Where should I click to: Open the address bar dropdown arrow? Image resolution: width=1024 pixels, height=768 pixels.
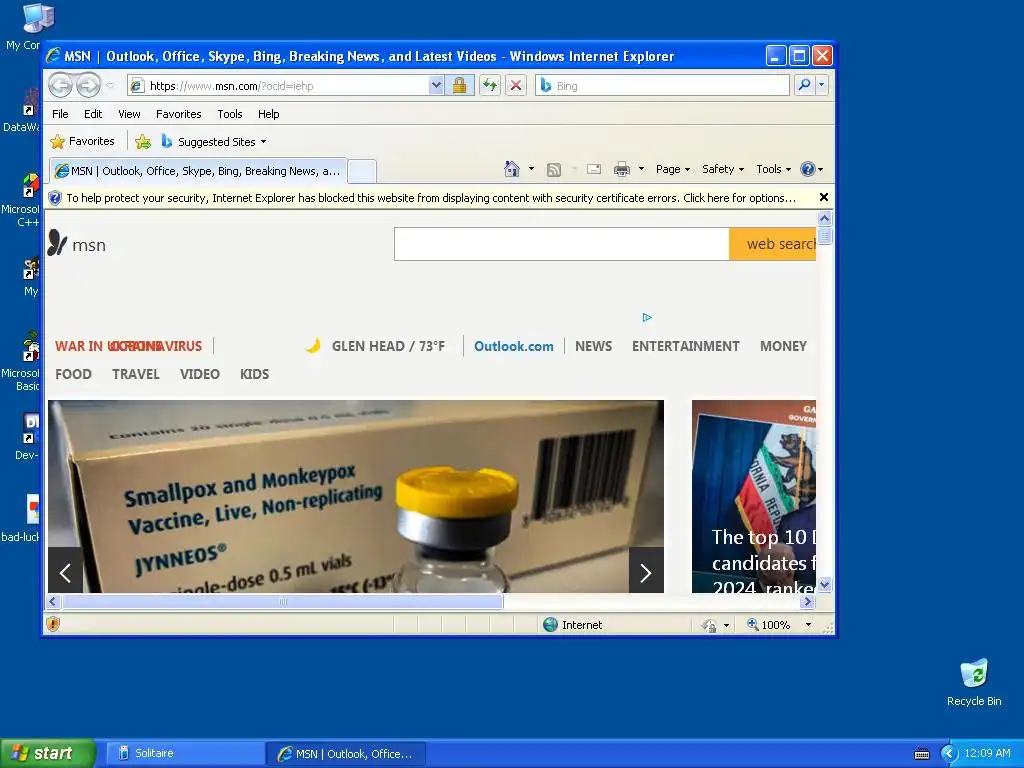tap(436, 86)
